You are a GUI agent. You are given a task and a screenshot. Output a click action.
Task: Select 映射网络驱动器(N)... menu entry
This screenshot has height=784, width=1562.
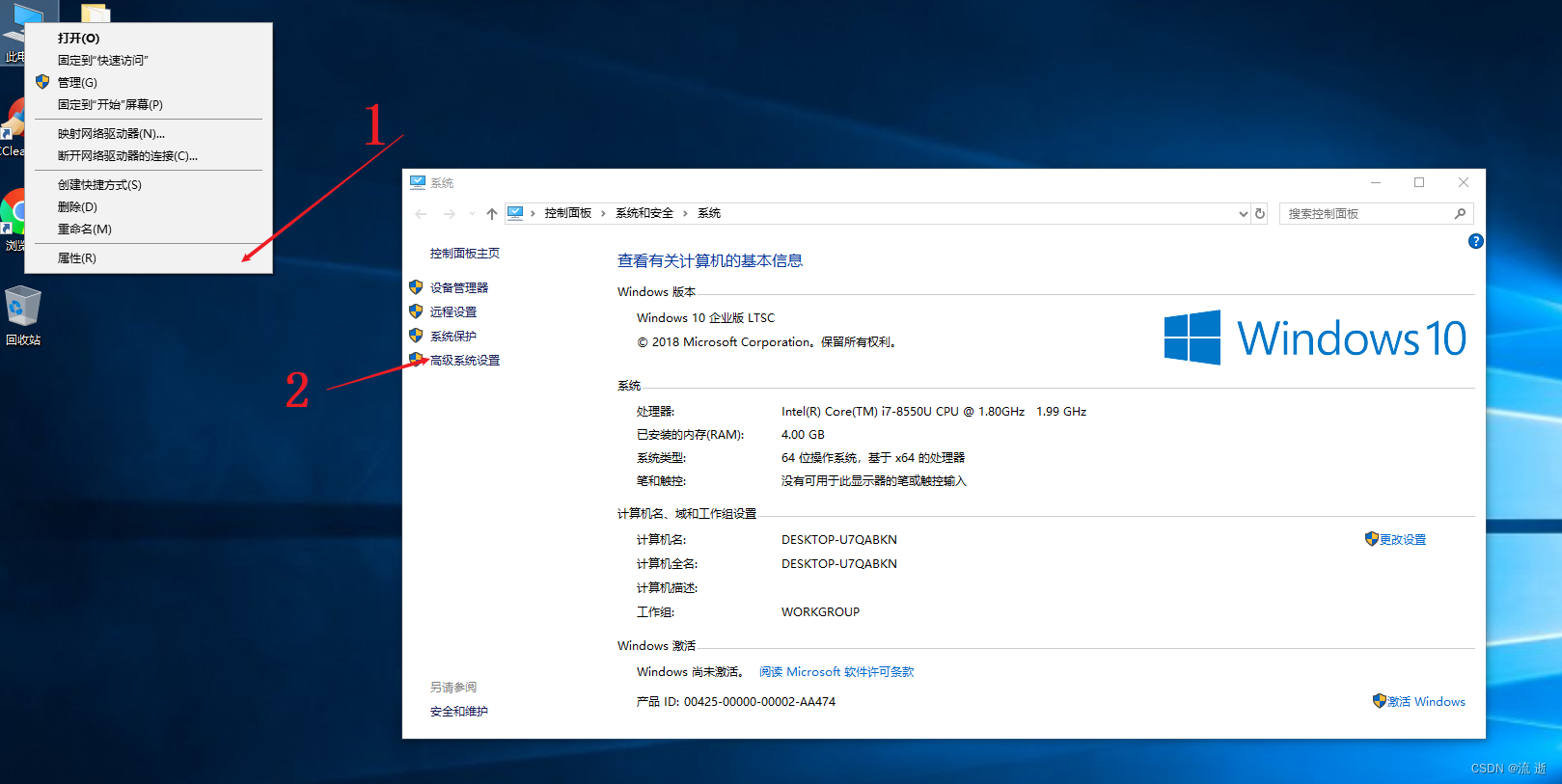(x=149, y=134)
